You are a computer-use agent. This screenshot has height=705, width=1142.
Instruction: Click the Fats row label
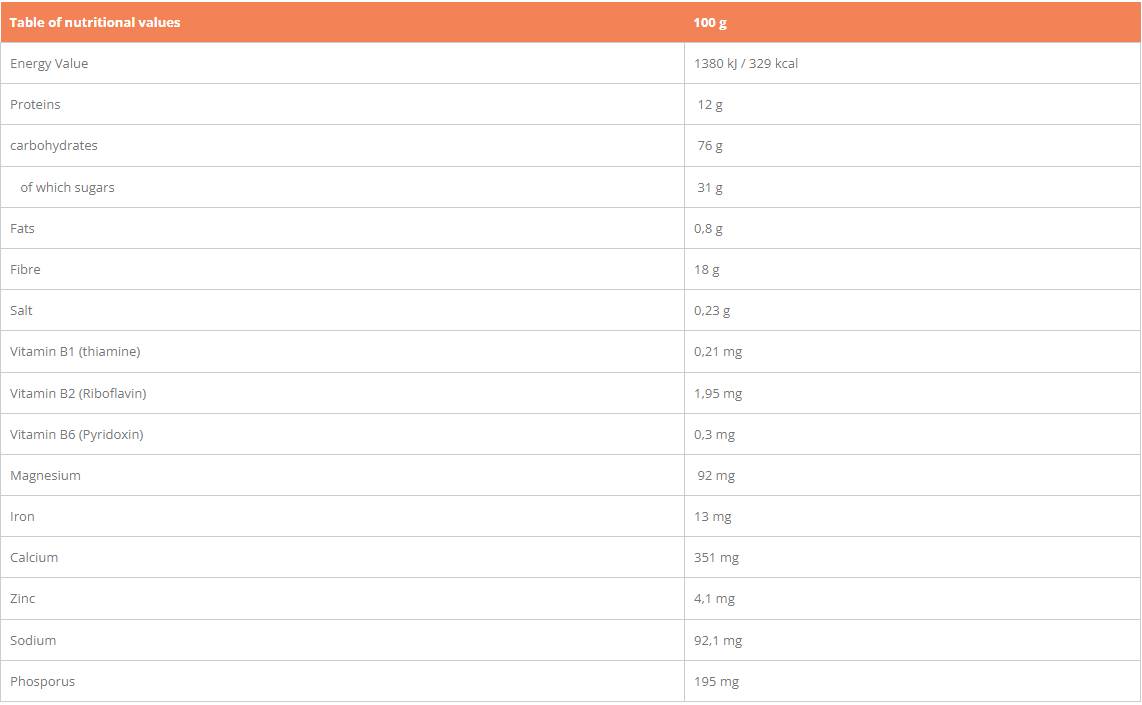pyautogui.click(x=22, y=229)
